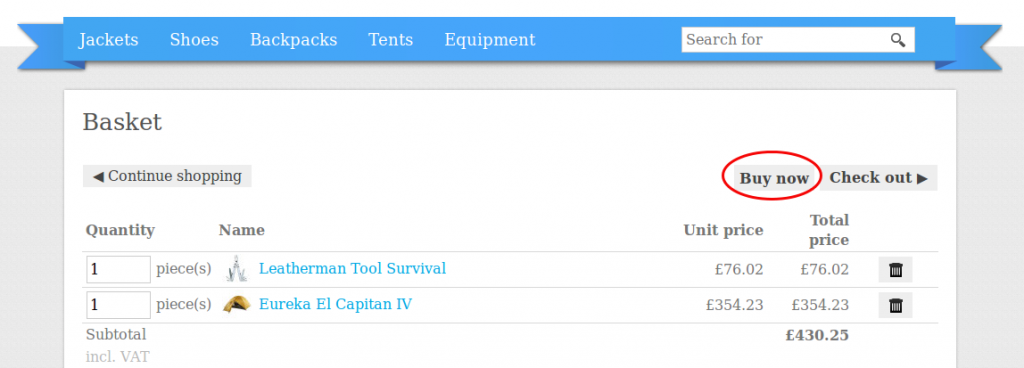
Task: Click the Leatherman multitool product image
Action: (x=236, y=269)
